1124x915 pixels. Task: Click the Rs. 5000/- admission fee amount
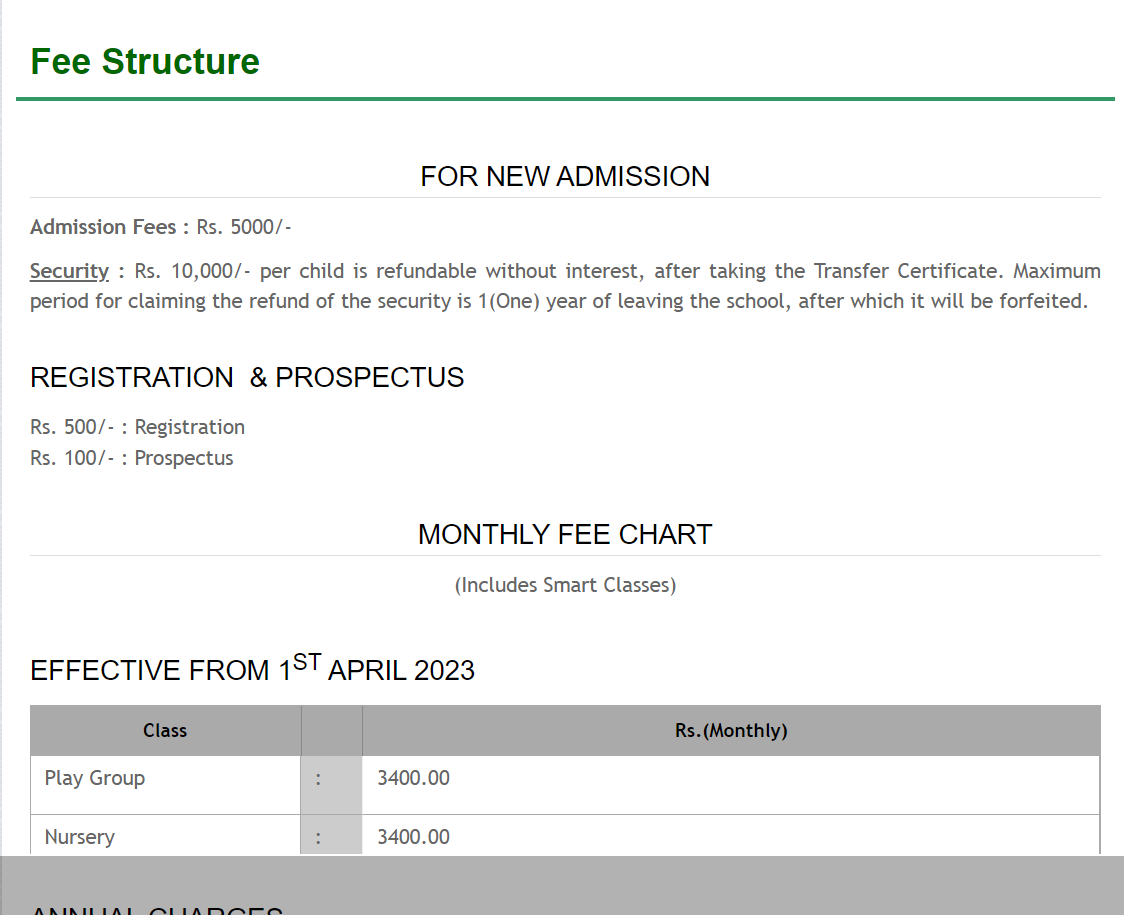point(244,227)
